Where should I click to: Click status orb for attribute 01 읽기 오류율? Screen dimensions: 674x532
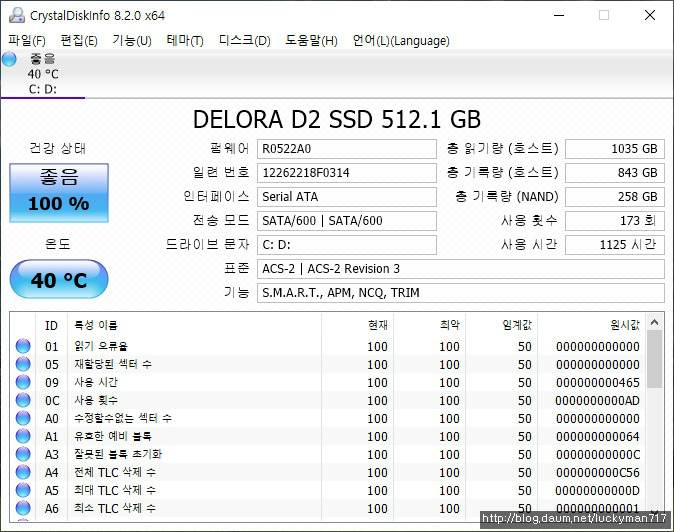(23, 346)
